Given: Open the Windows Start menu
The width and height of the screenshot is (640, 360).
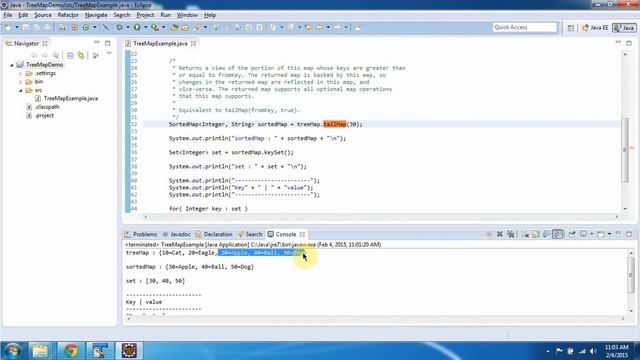Looking at the screenshot, I should [12, 351].
